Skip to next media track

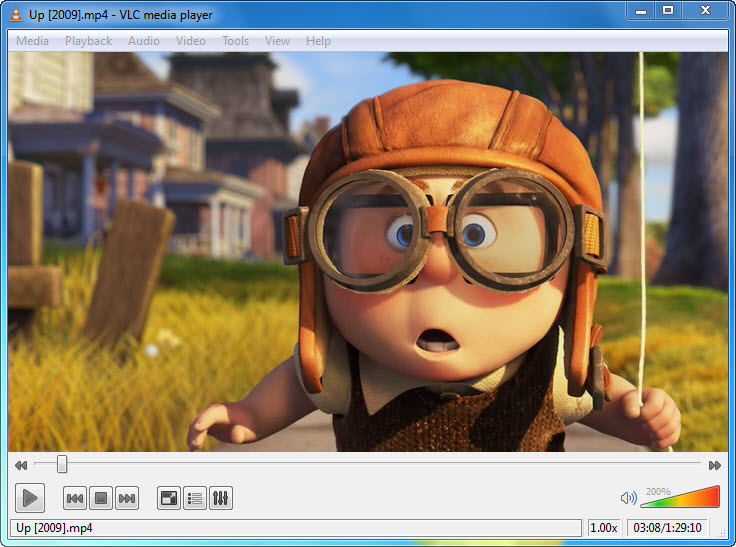(127, 498)
